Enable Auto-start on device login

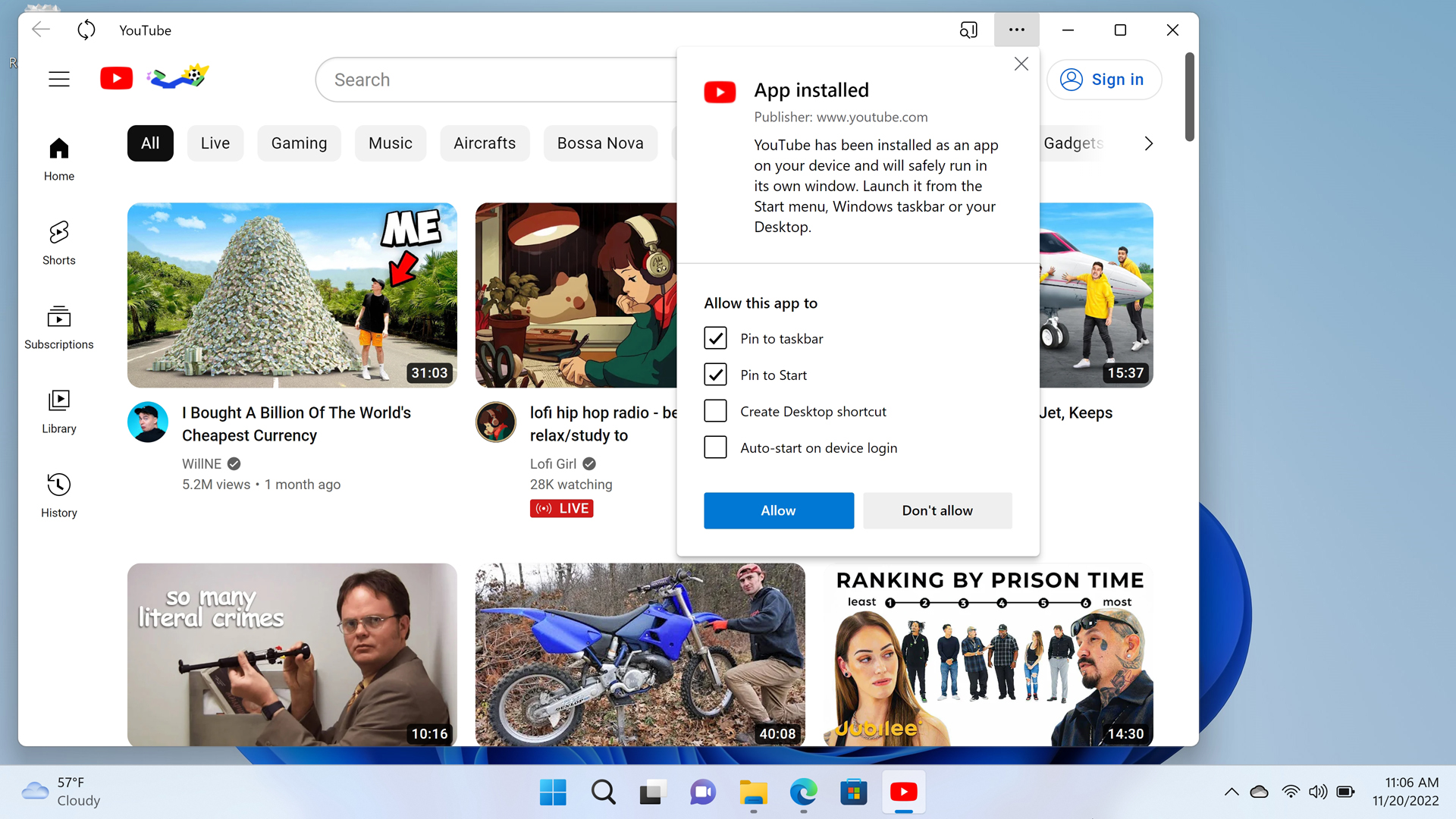pos(715,447)
